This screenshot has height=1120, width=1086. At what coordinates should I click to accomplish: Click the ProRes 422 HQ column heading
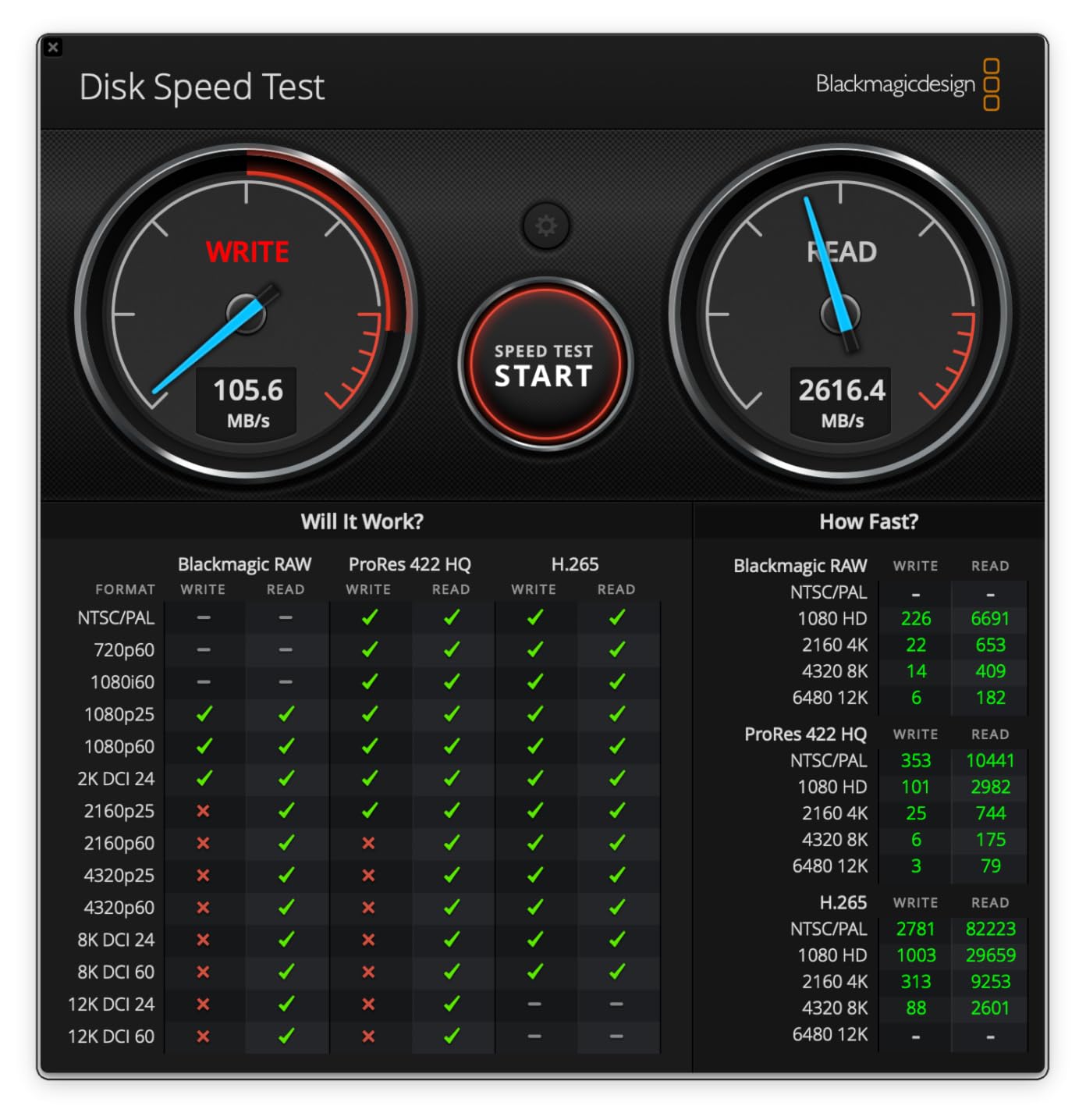point(411,564)
